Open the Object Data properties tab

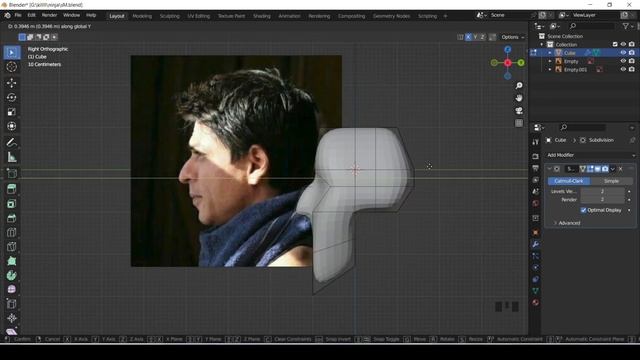pyautogui.click(x=536, y=291)
